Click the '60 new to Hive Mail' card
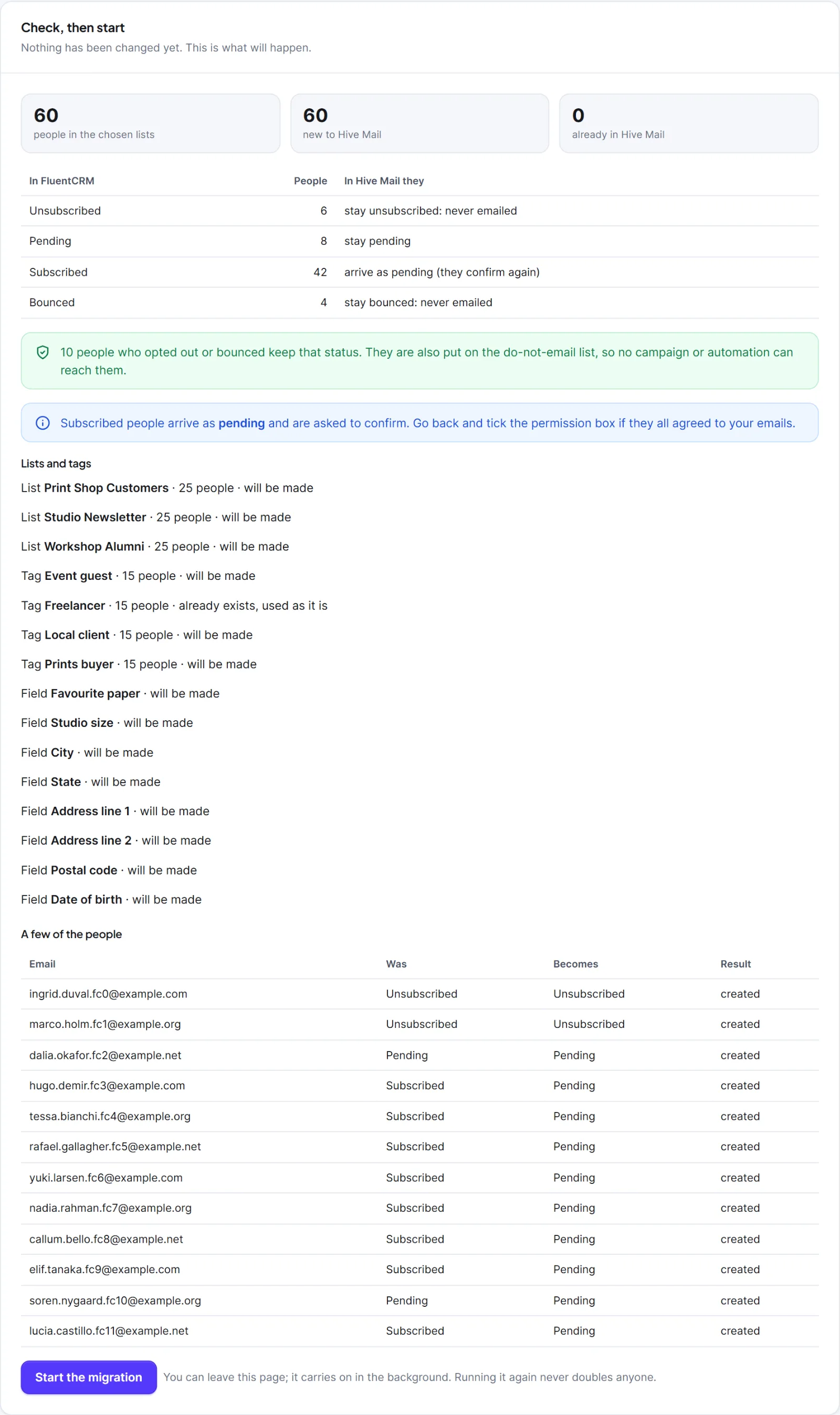This screenshot has height=1415, width=840. [419, 123]
